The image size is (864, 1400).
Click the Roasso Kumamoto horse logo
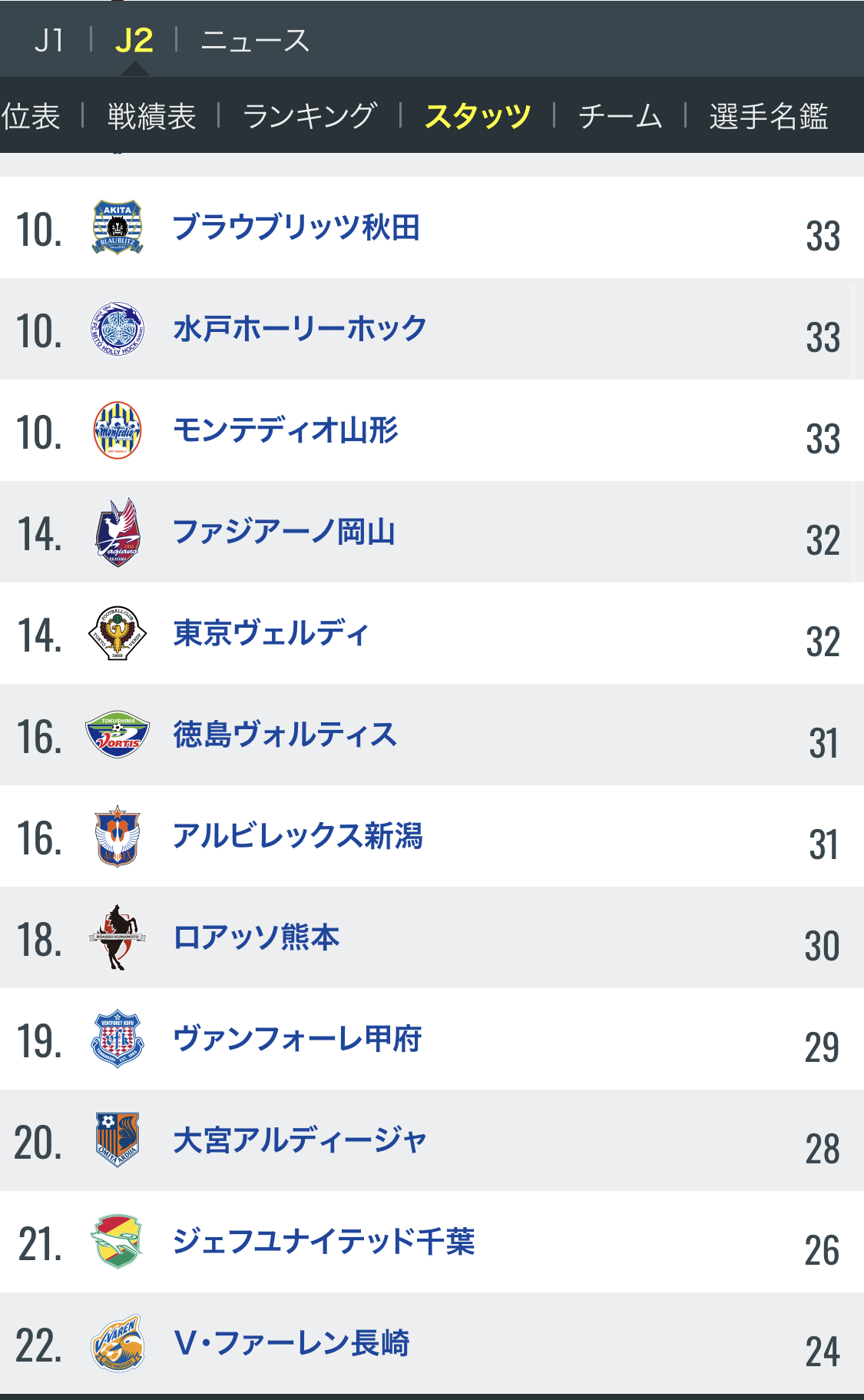pos(118,937)
